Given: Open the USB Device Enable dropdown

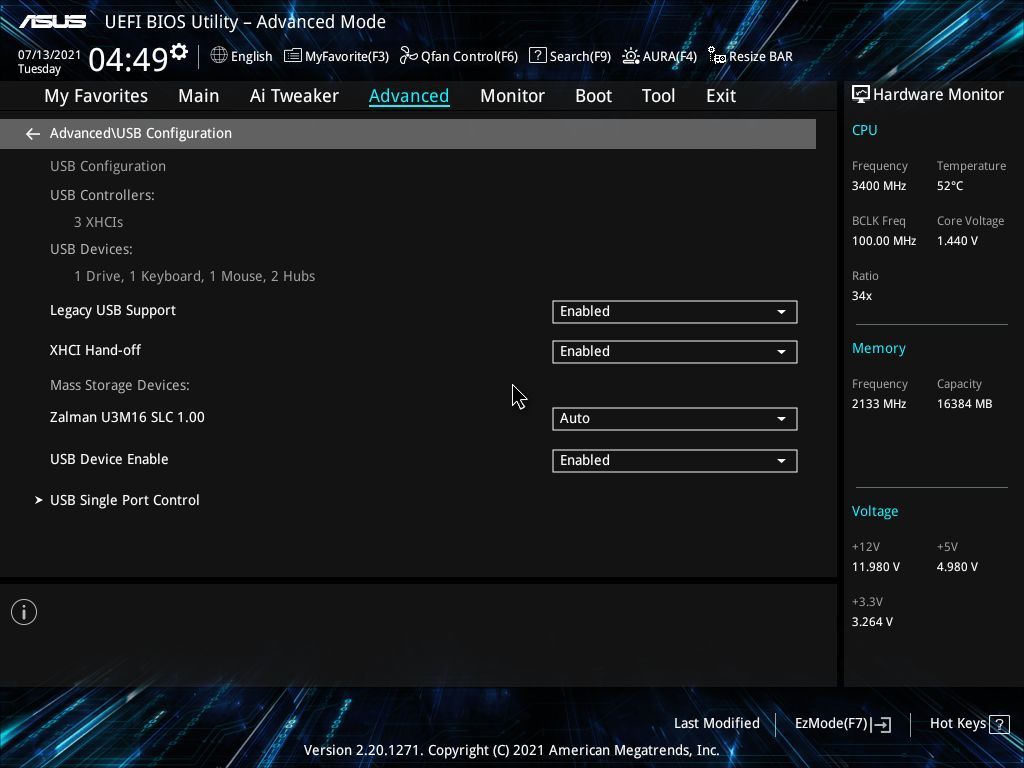Looking at the screenshot, I should click(675, 460).
